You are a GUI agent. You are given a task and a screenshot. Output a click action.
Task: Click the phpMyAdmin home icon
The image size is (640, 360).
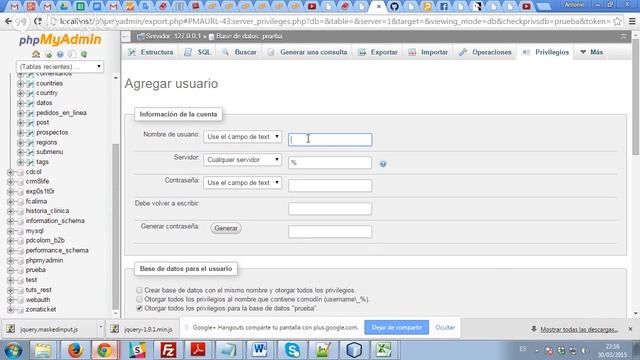[36, 54]
